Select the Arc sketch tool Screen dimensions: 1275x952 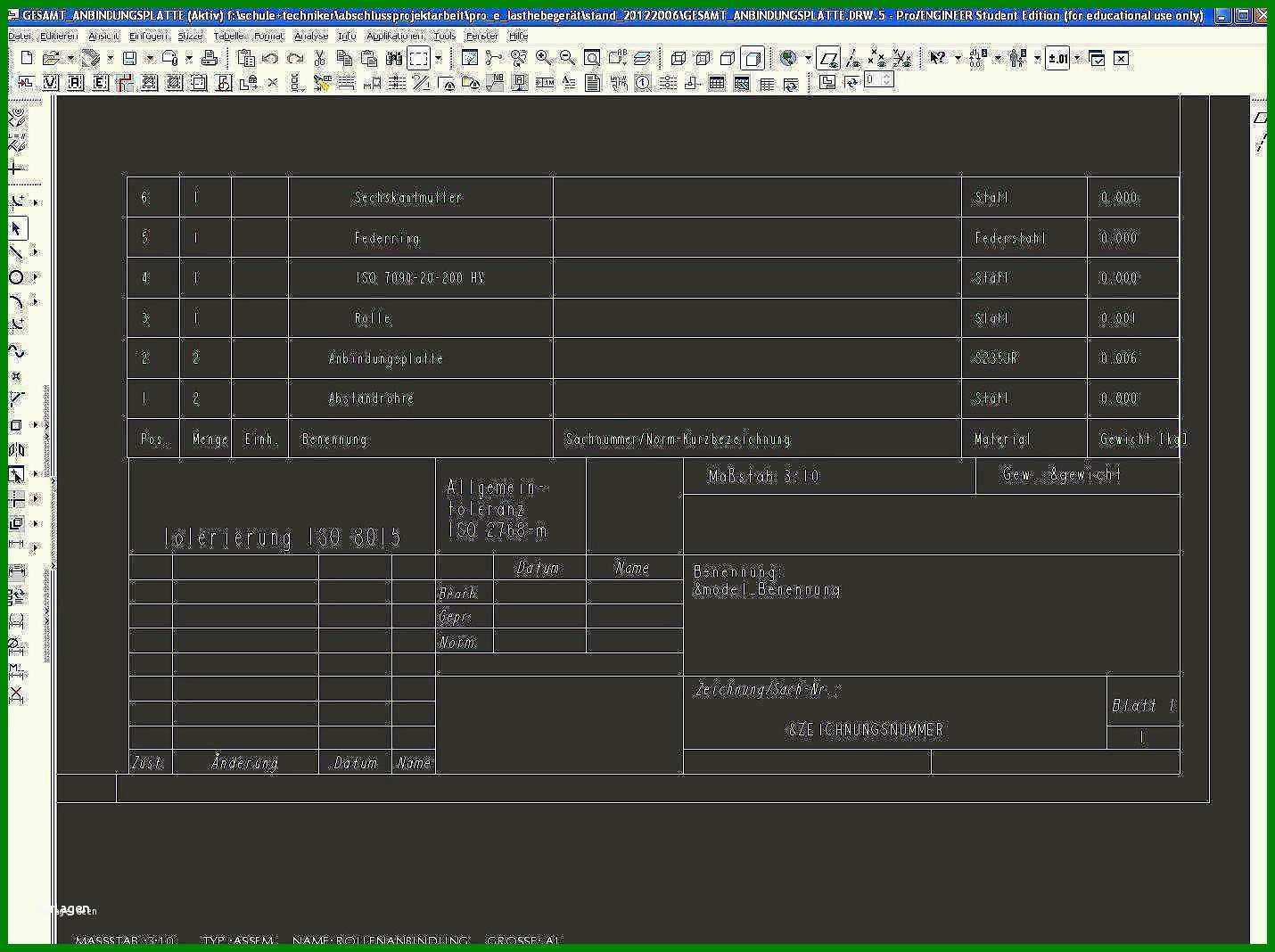click(16, 302)
